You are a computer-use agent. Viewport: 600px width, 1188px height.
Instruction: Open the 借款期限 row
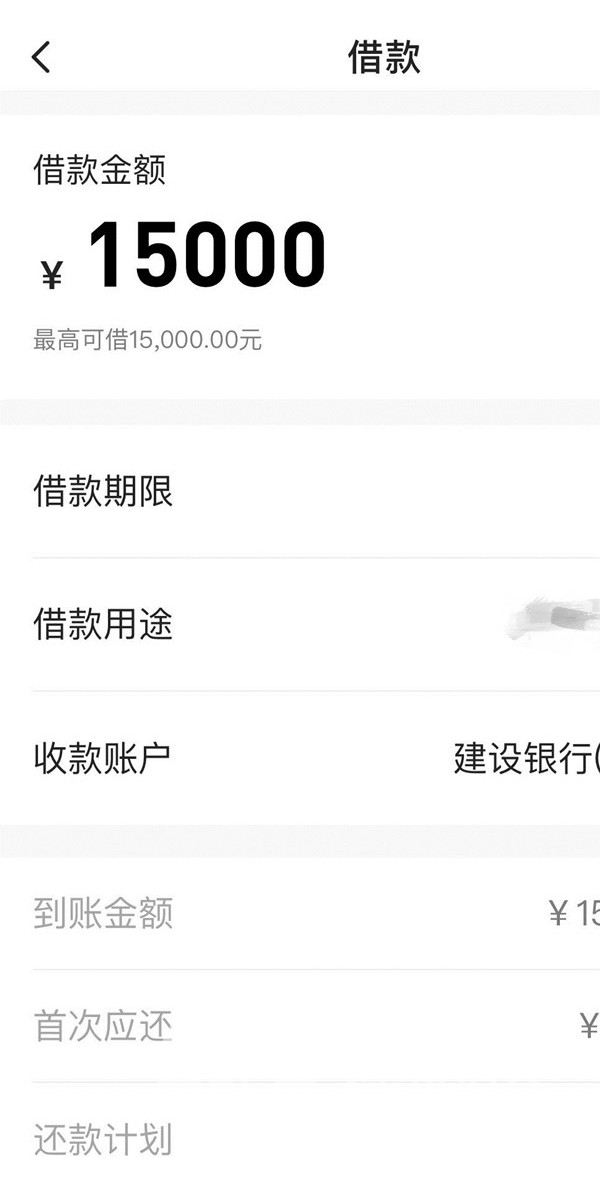click(300, 491)
